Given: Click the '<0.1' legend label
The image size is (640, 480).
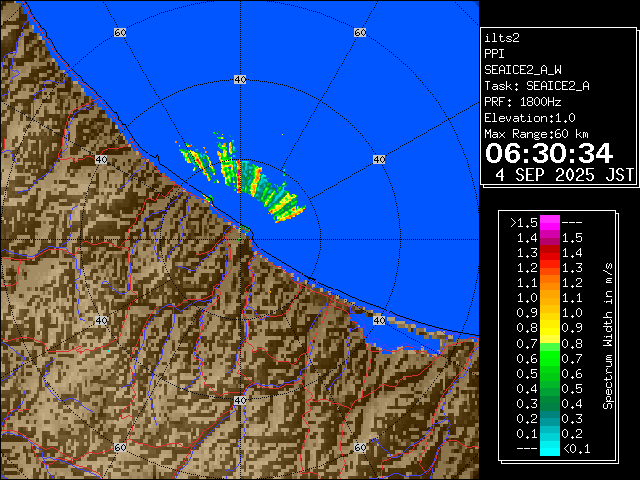Looking at the screenshot, I should 574,448.
